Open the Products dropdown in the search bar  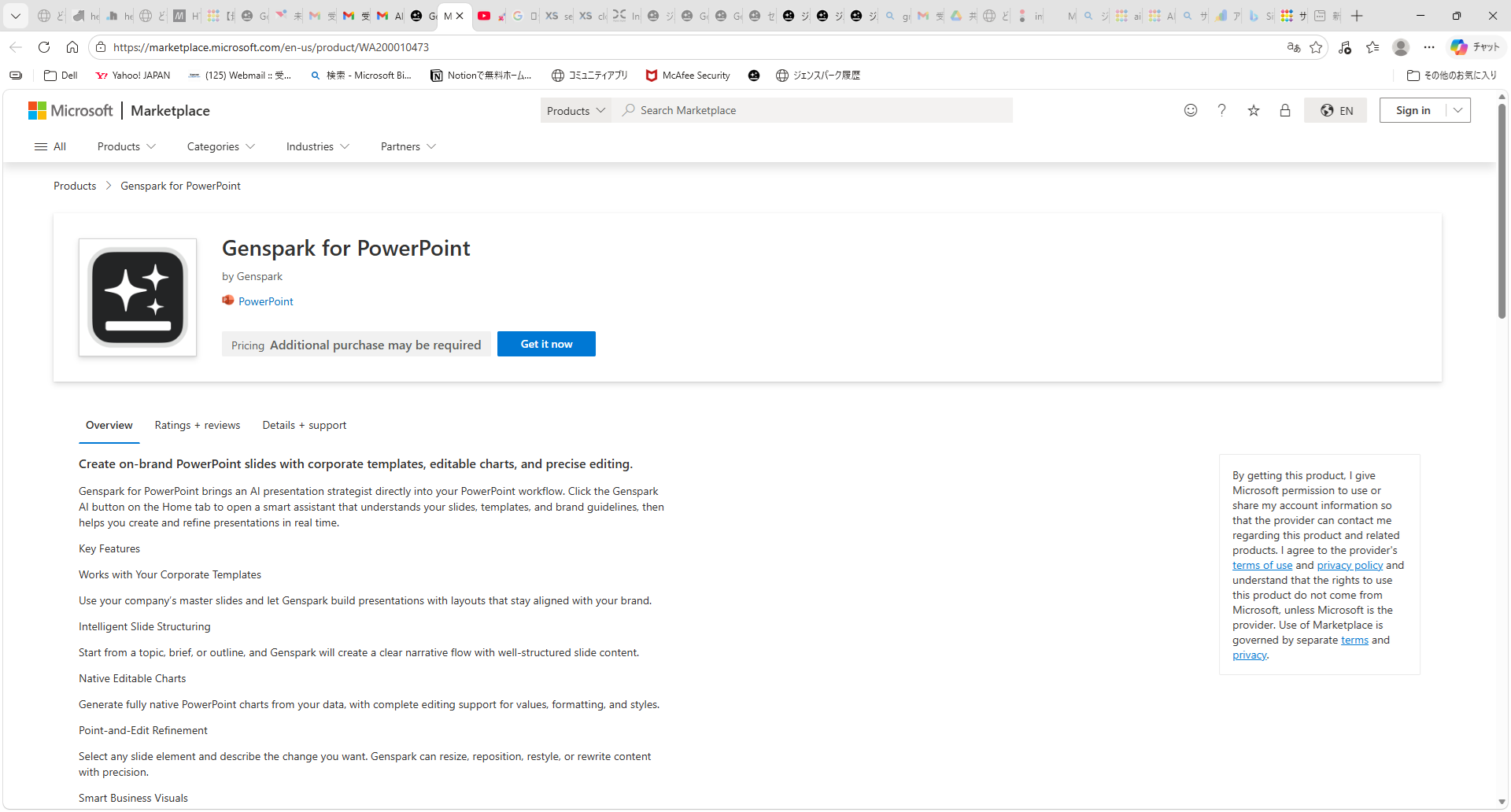tap(575, 110)
